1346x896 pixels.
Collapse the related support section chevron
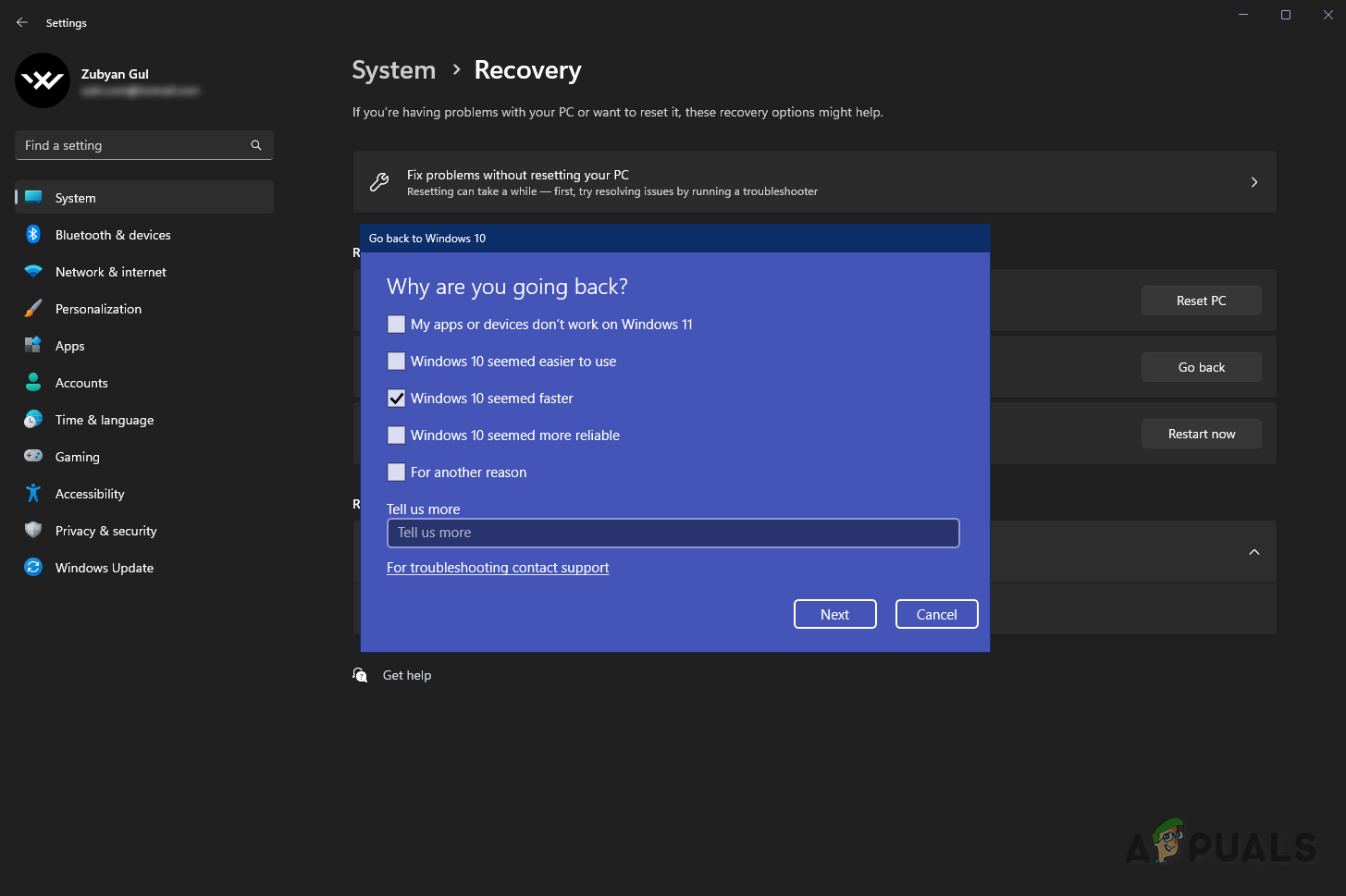pos(1253,552)
